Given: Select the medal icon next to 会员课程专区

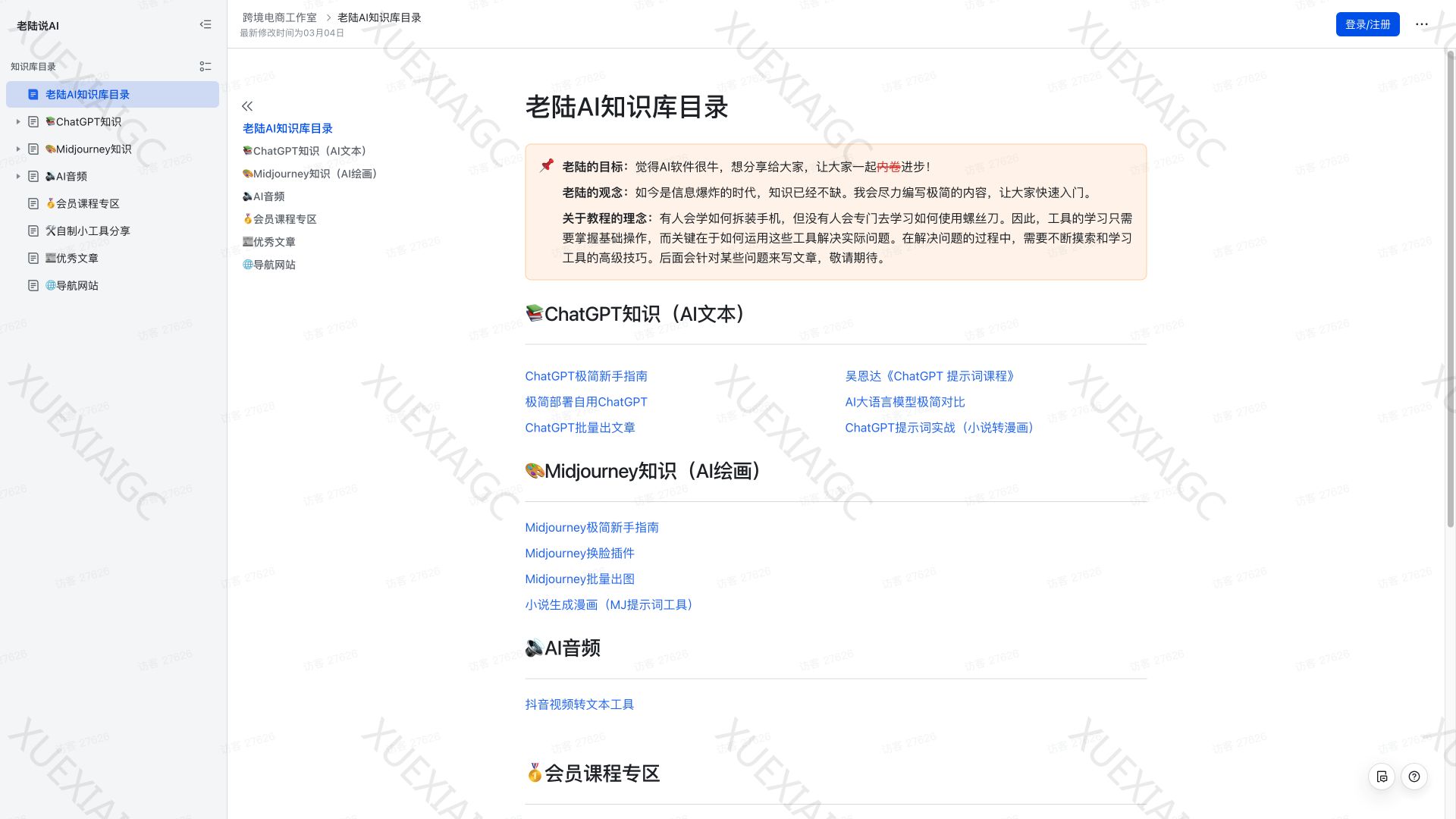Looking at the screenshot, I should point(49,203).
